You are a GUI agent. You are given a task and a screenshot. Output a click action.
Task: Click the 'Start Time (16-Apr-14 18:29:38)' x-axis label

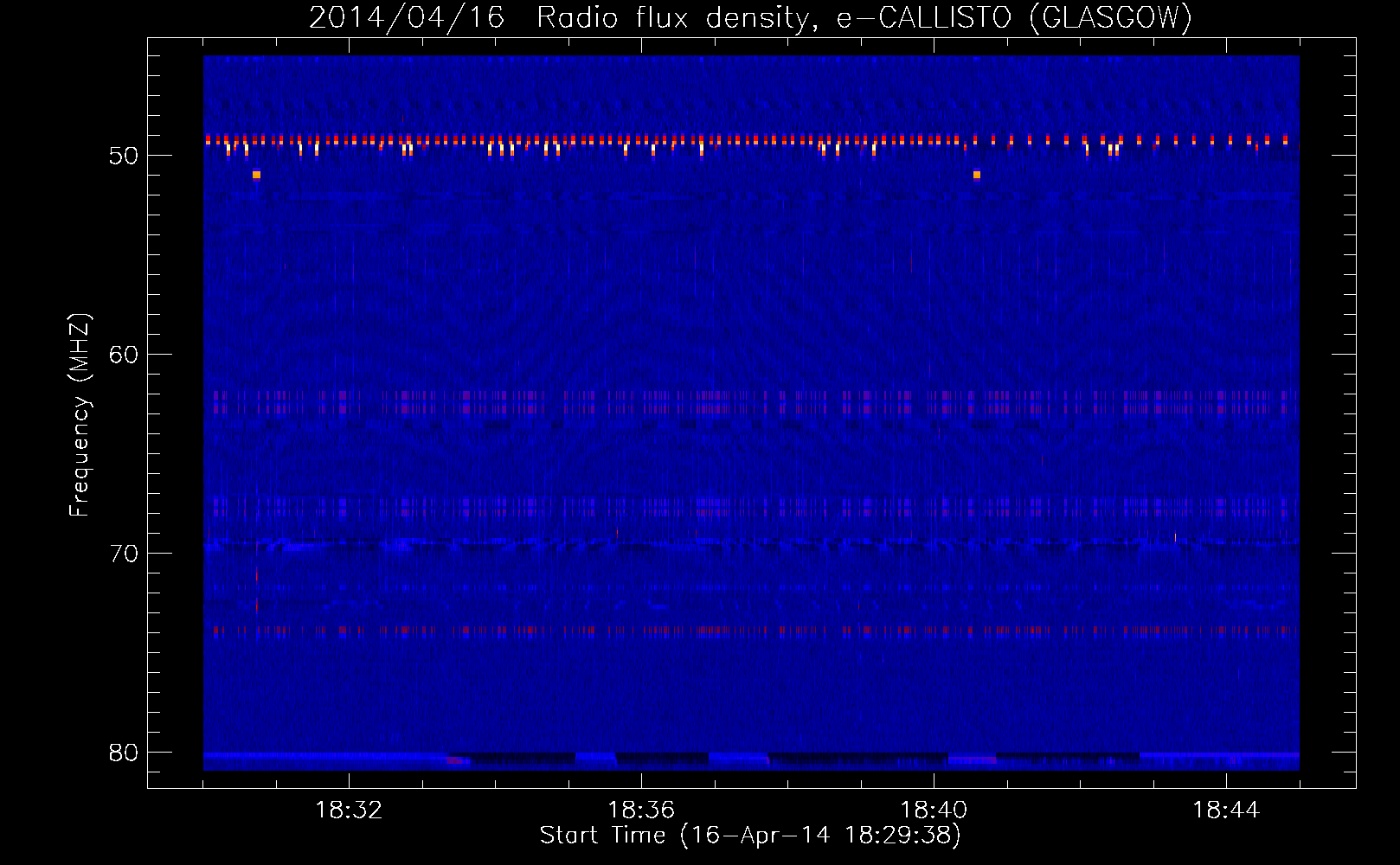[750, 836]
